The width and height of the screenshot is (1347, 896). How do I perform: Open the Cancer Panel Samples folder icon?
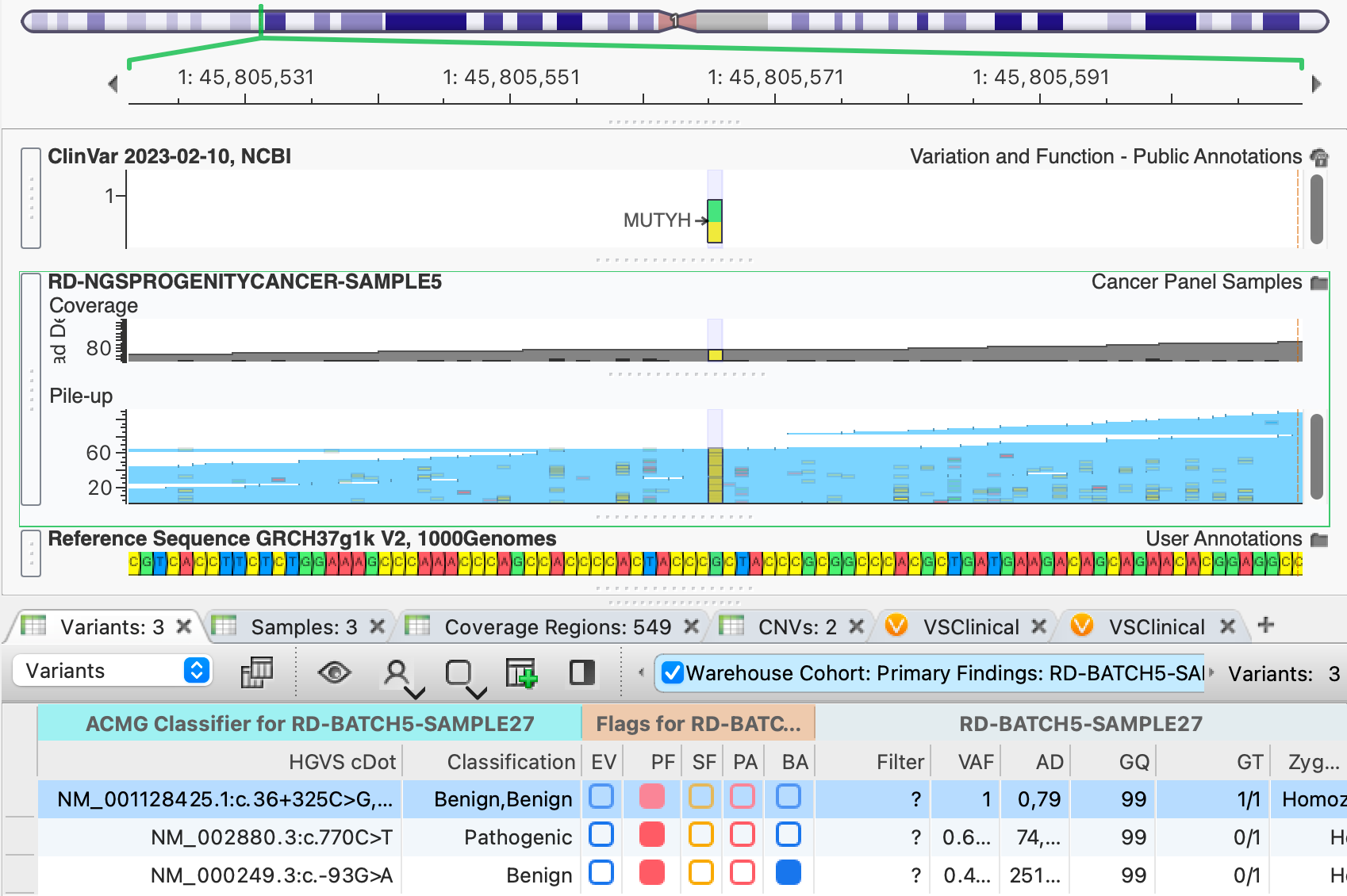[x=1318, y=281]
